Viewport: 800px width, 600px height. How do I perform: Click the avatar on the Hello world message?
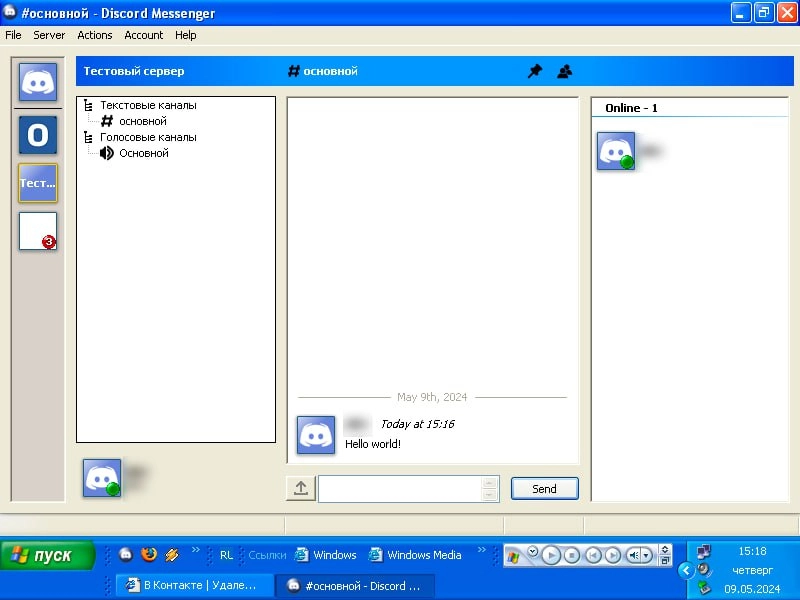pos(316,435)
